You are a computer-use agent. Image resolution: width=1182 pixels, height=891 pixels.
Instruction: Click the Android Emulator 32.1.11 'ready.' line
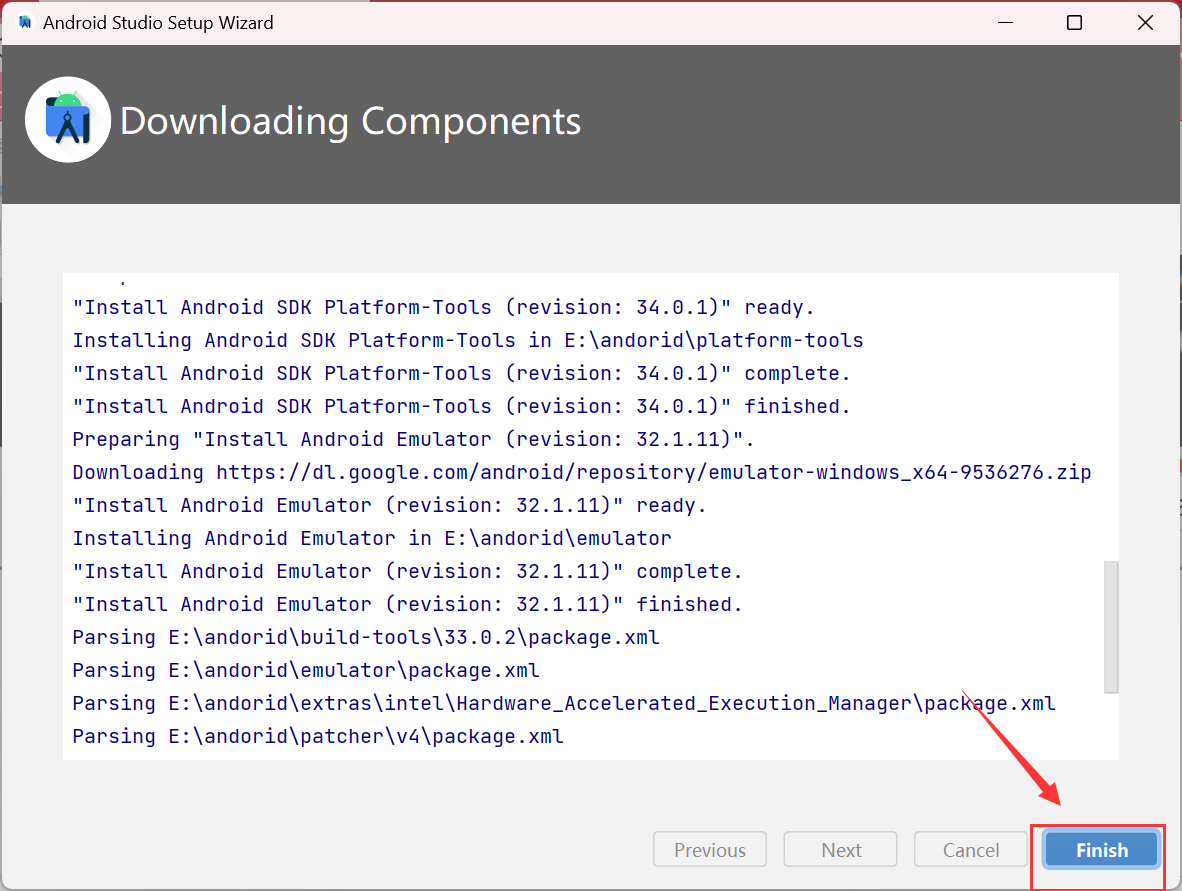pyautogui.click(x=389, y=505)
